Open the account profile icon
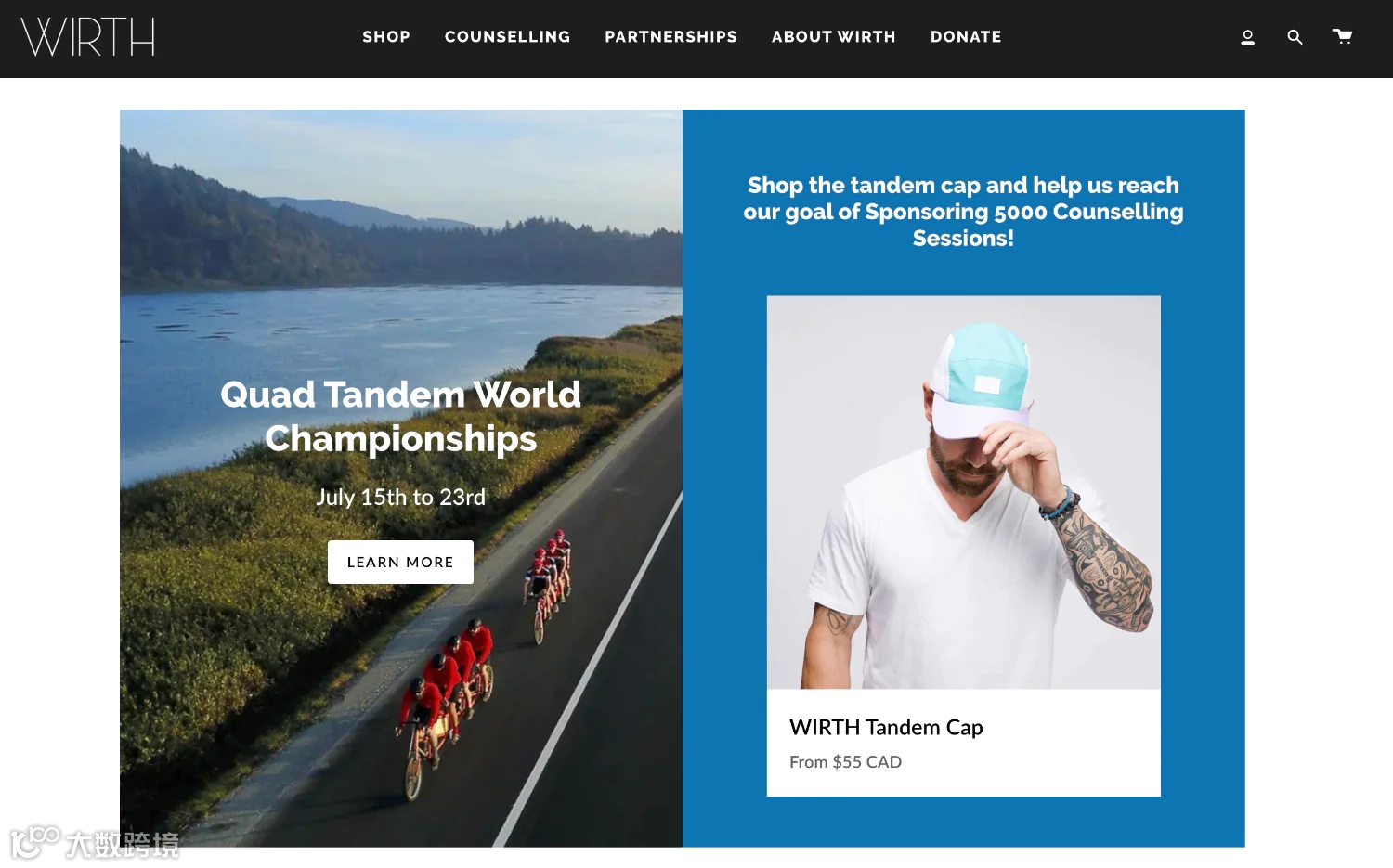The width and height of the screenshot is (1393, 868). [1247, 37]
